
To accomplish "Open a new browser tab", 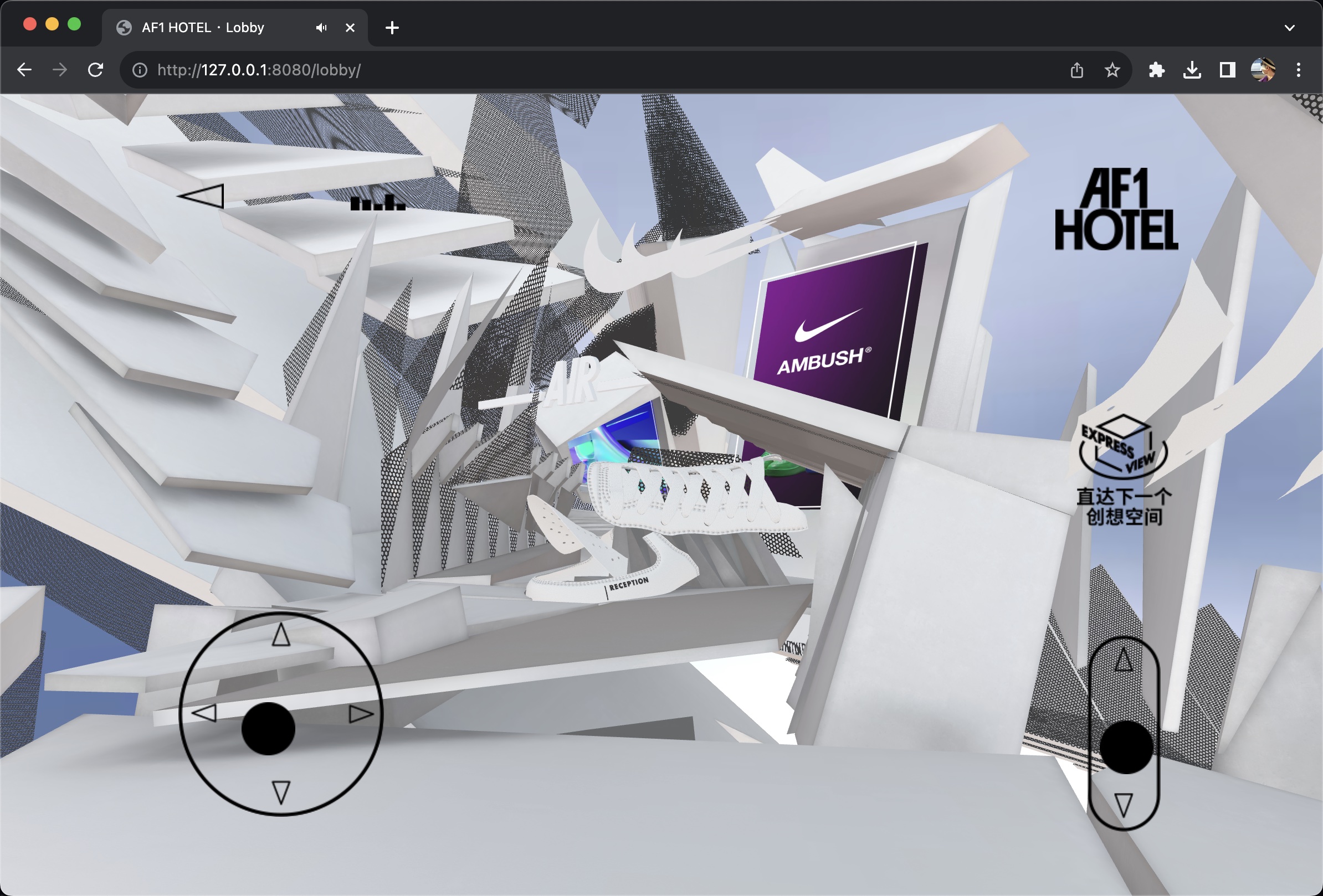I will 392,27.
